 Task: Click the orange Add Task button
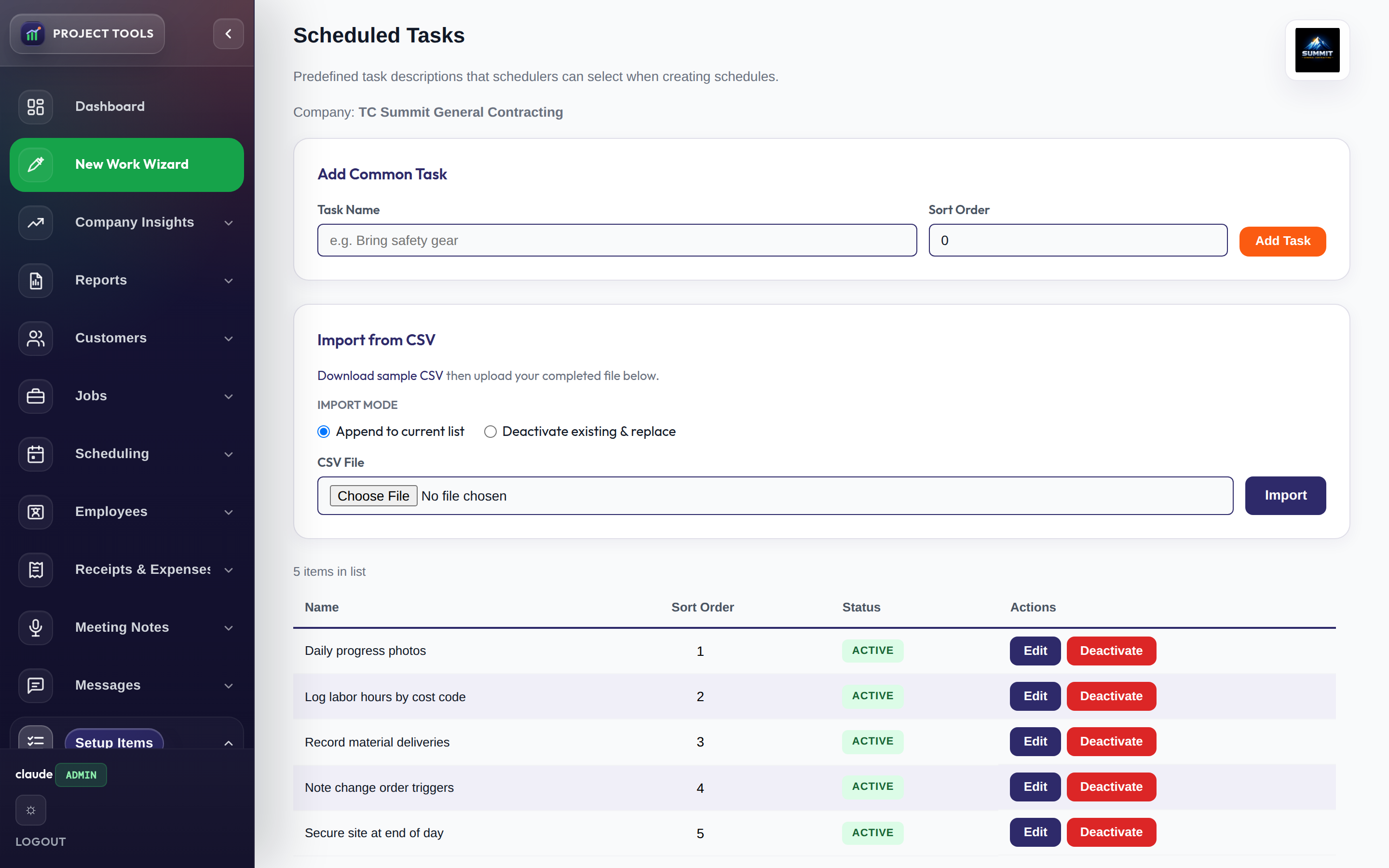click(x=1282, y=241)
